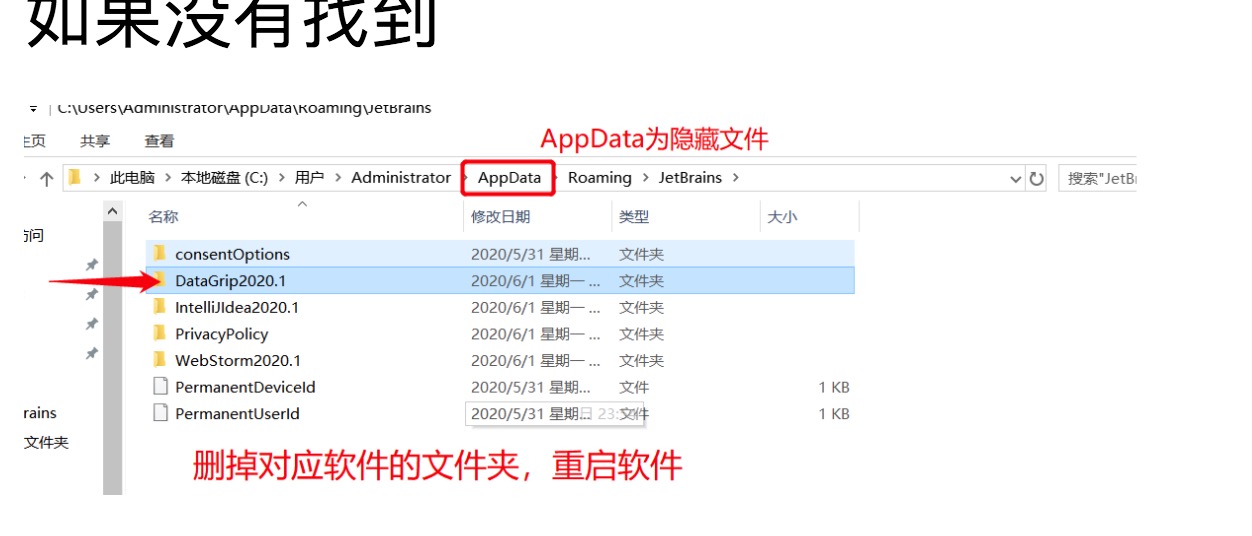Click the 文件 type of PermanentDeviceId
The width and height of the screenshot is (1252, 536).
tap(634, 387)
